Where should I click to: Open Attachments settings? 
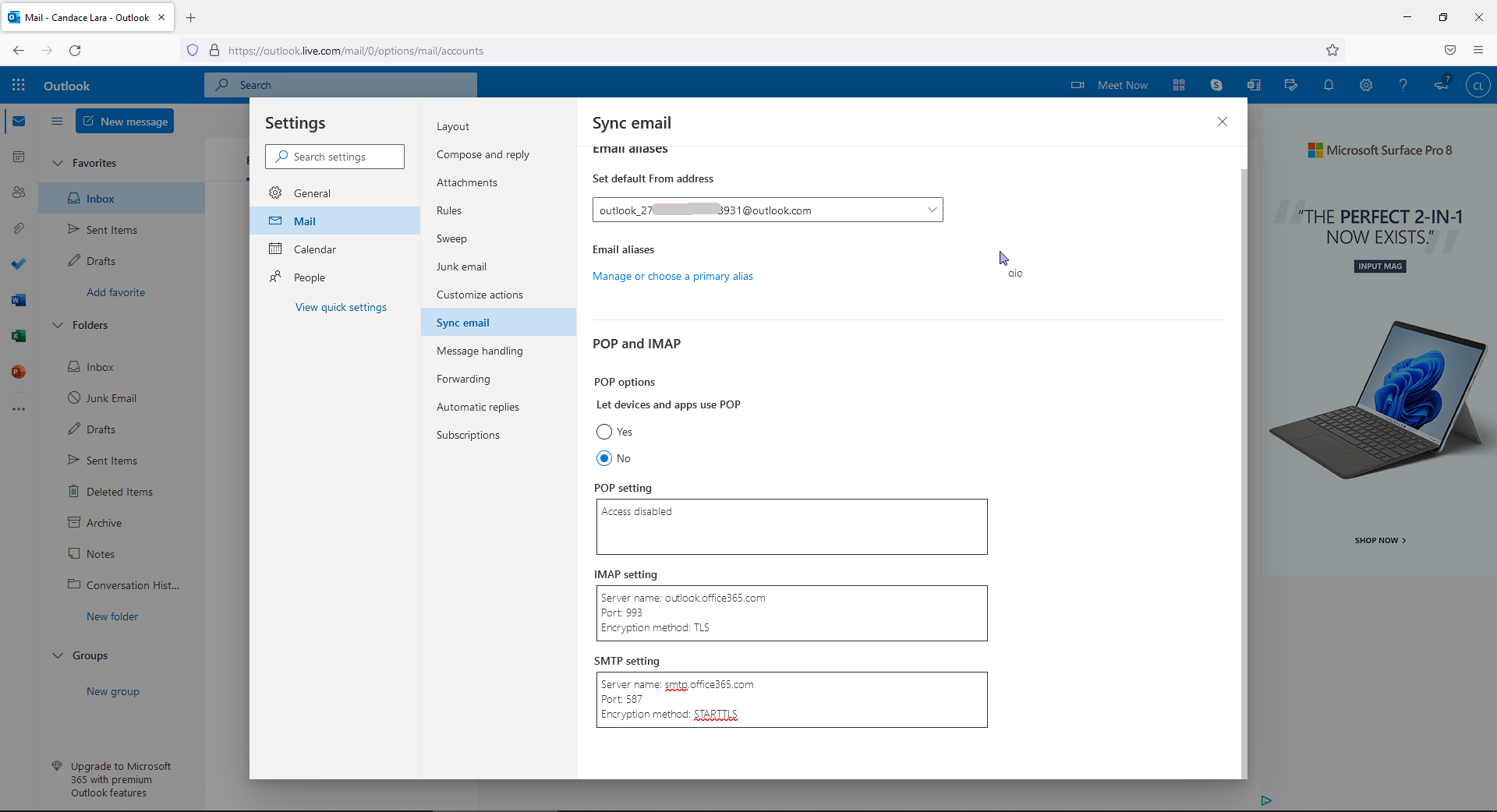point(499,182)
